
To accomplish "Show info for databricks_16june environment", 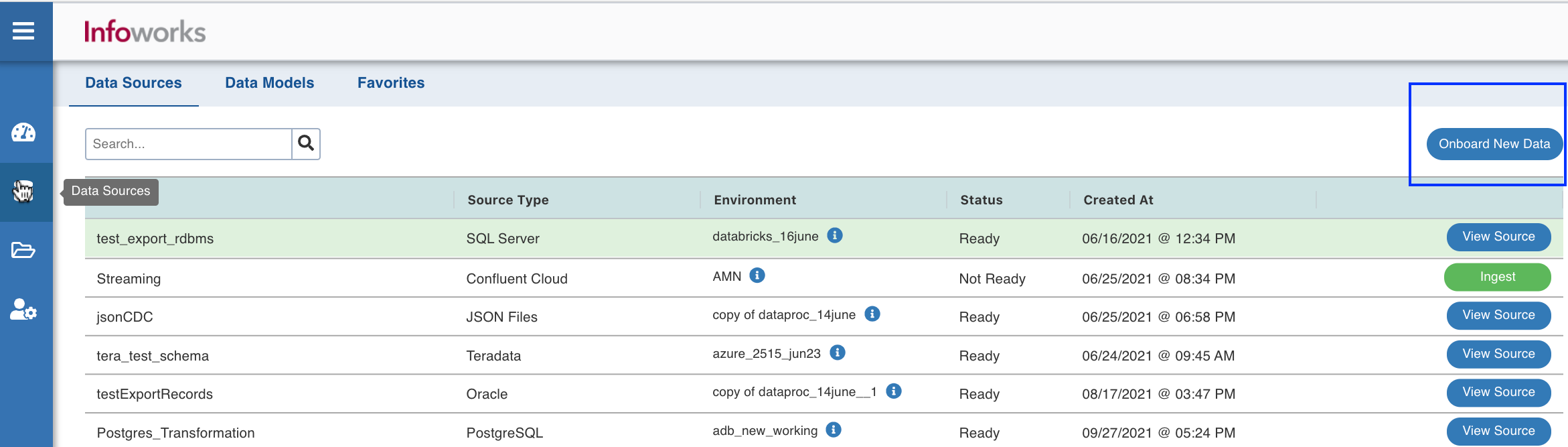I will tap(835, 235).
